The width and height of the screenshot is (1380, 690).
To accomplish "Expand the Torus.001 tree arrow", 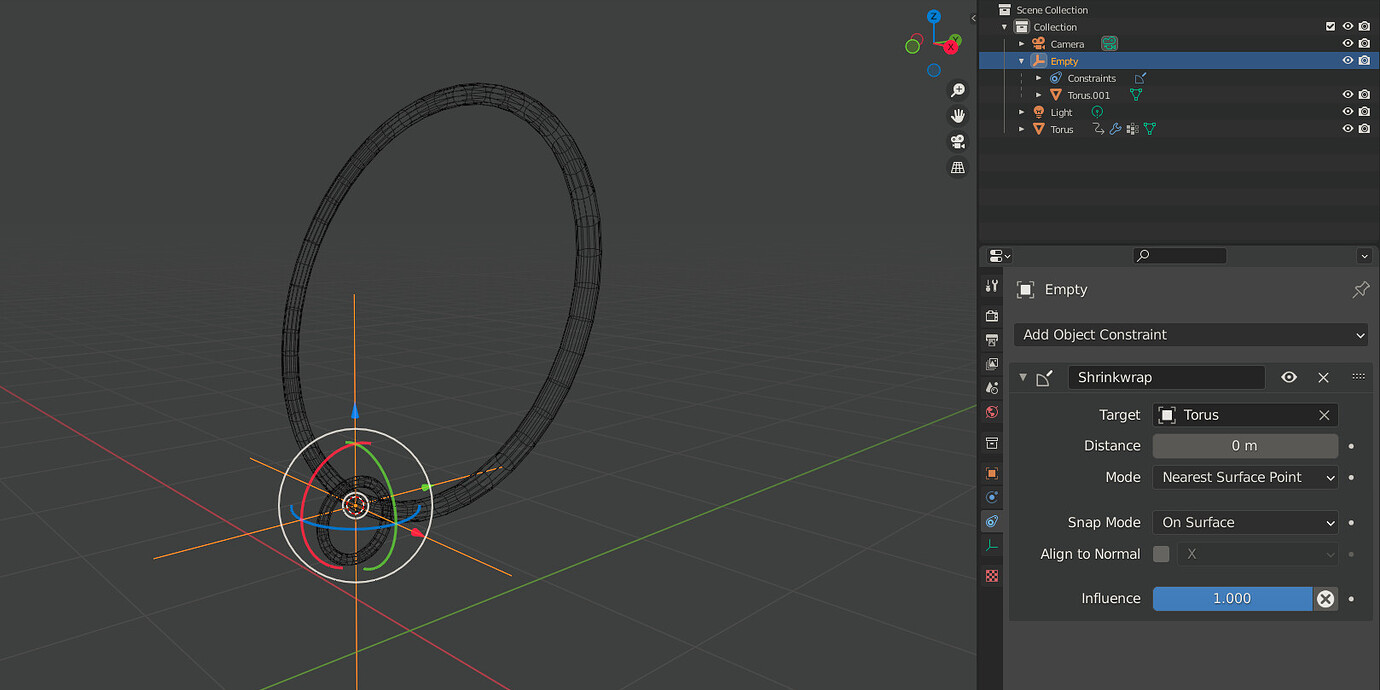I will coord(1039,95).
